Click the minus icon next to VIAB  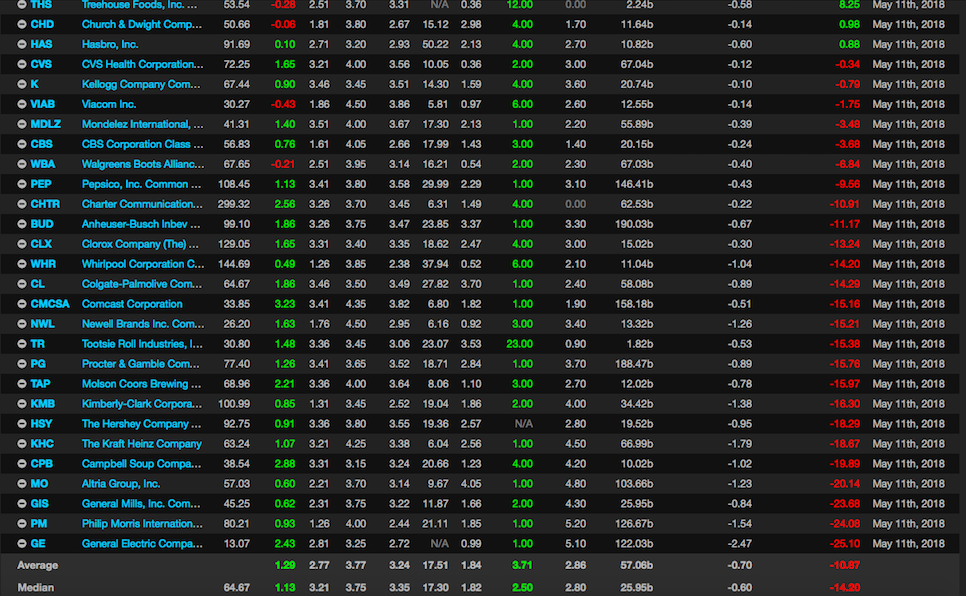22,104
